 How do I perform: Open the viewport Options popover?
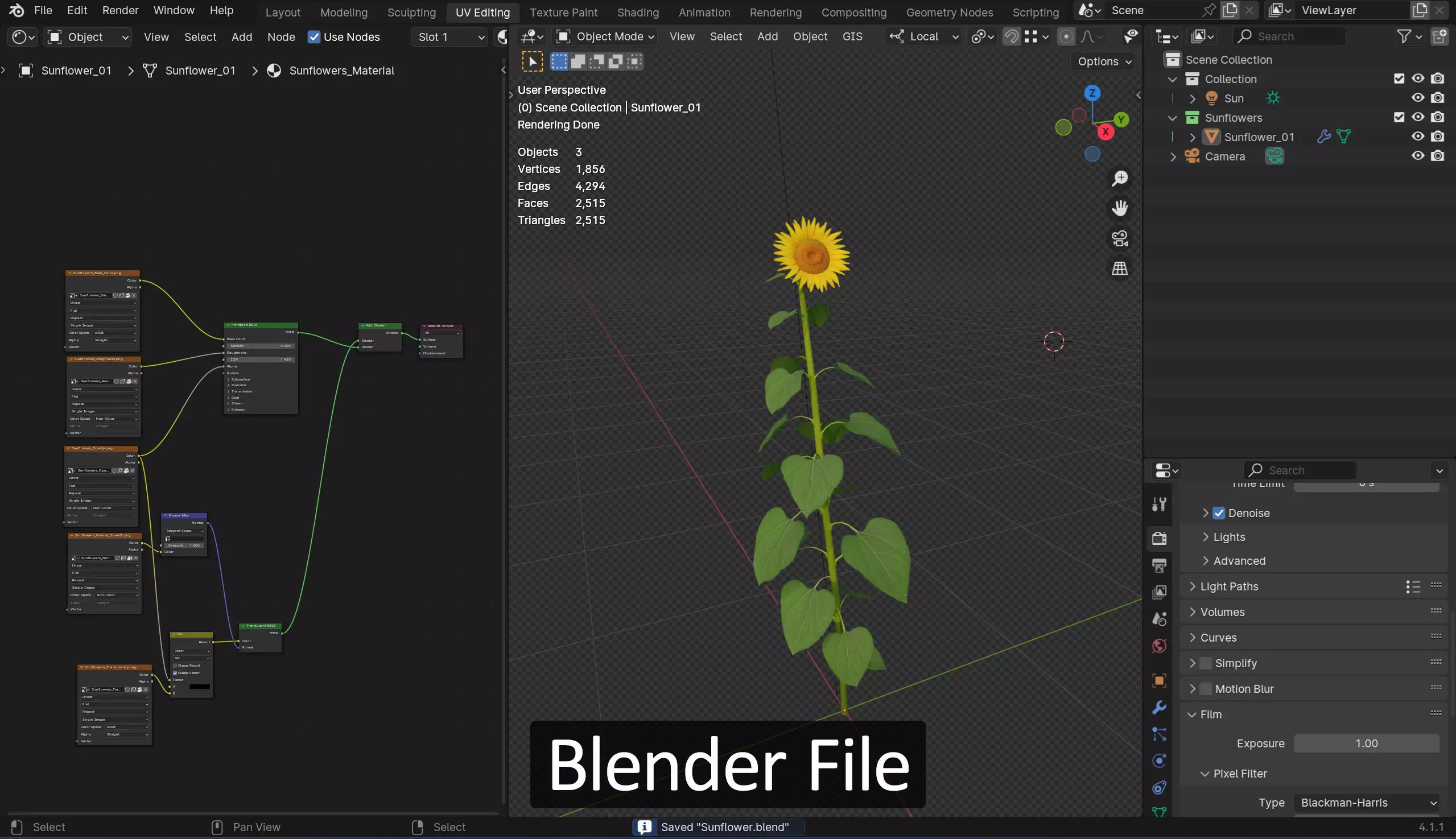click(1105, 61)
